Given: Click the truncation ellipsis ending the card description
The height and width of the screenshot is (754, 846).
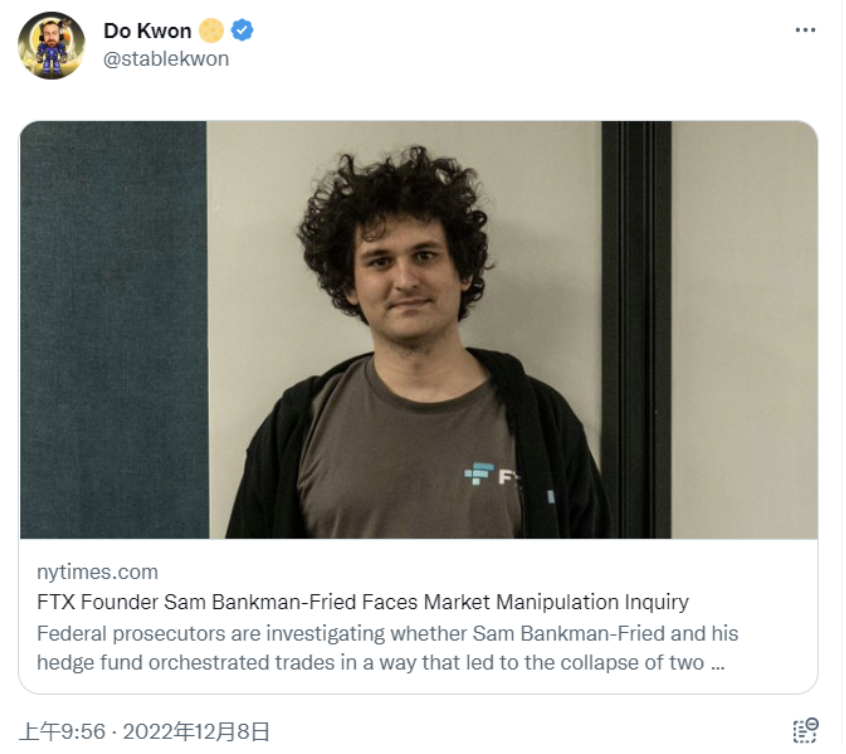Looking at the screenshot, I should pyautogui.click(x=717, y=664).
